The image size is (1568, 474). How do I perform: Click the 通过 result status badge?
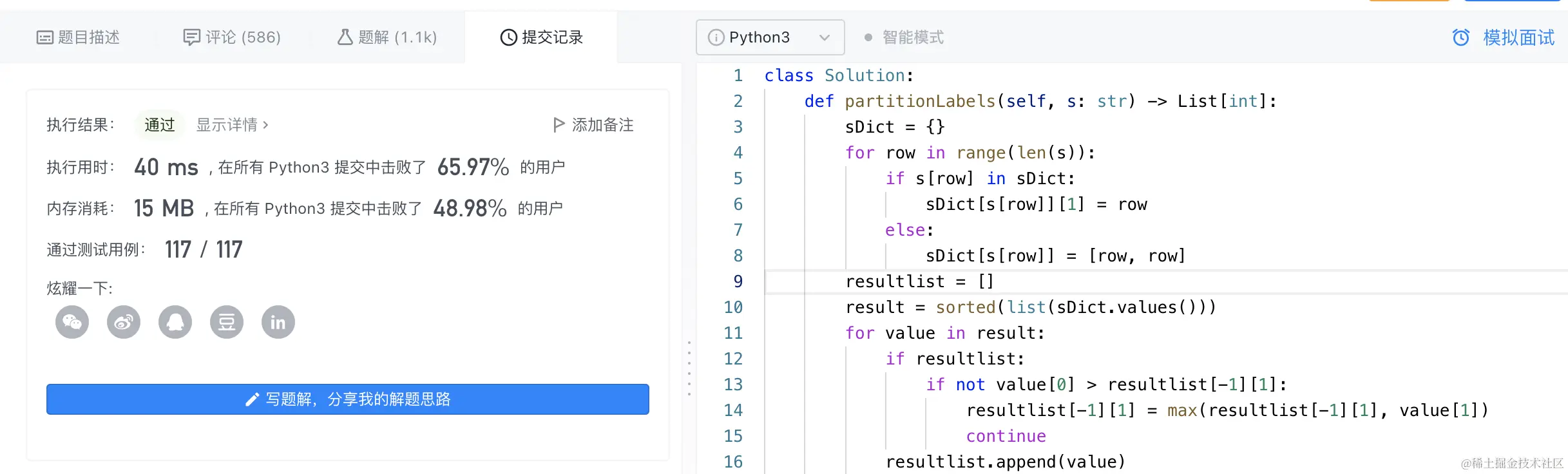(160, 124)
